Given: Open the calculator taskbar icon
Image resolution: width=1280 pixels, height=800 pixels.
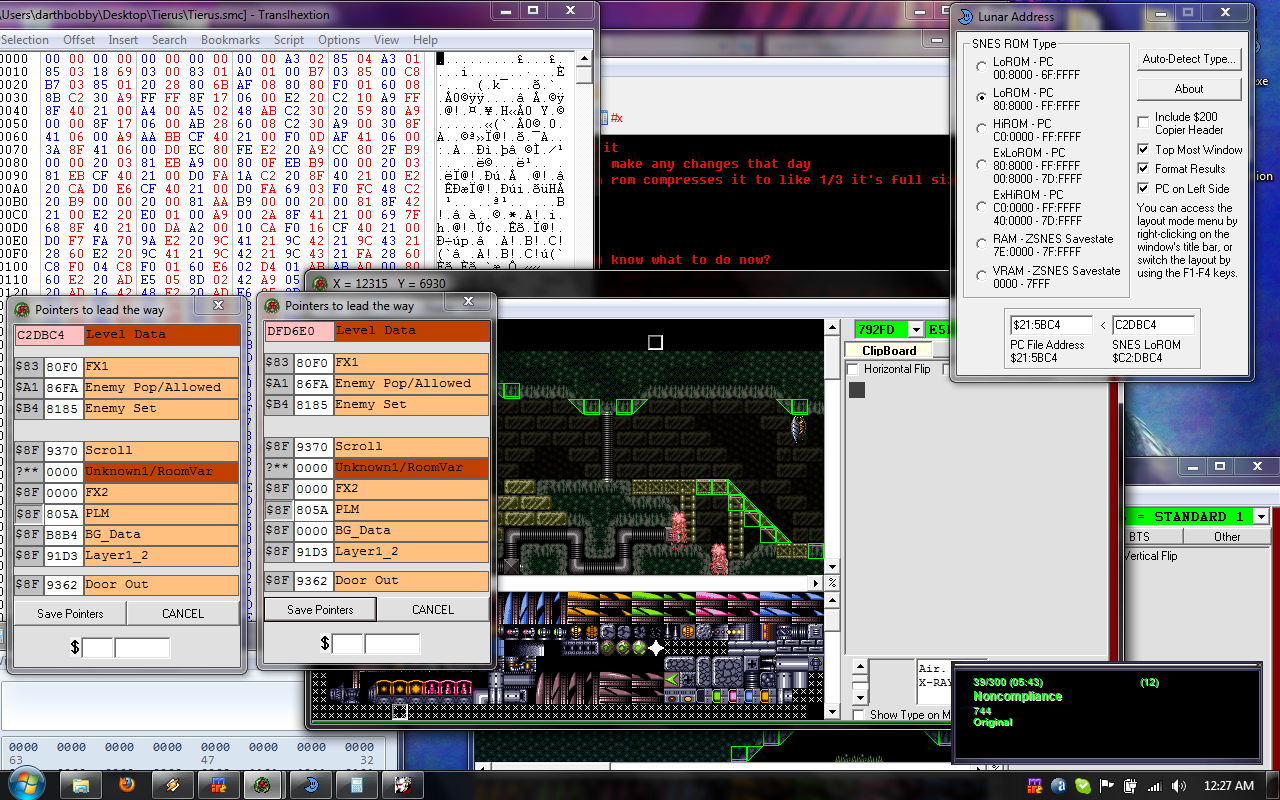Looking at the screenshot, I should click(x=354, y=785).
